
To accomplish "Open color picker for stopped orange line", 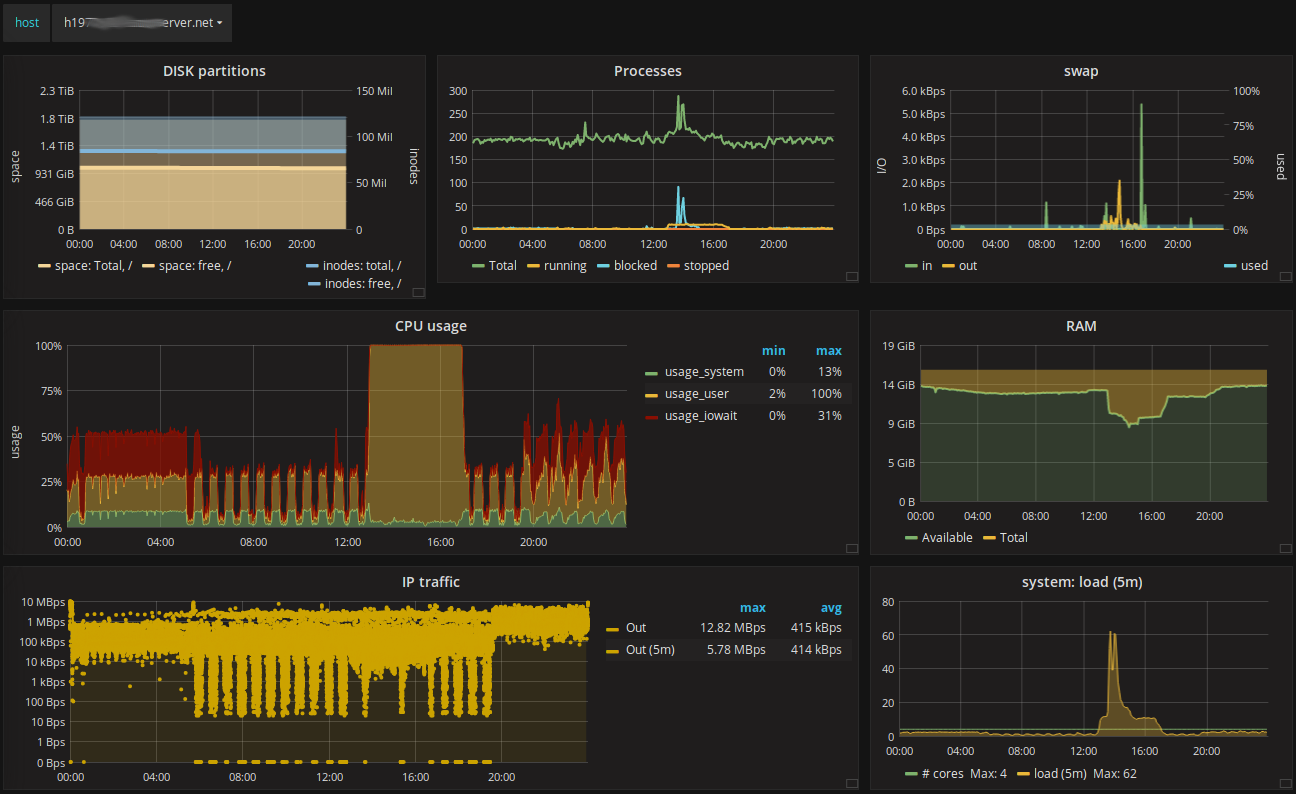I will [x=673, y=267].
